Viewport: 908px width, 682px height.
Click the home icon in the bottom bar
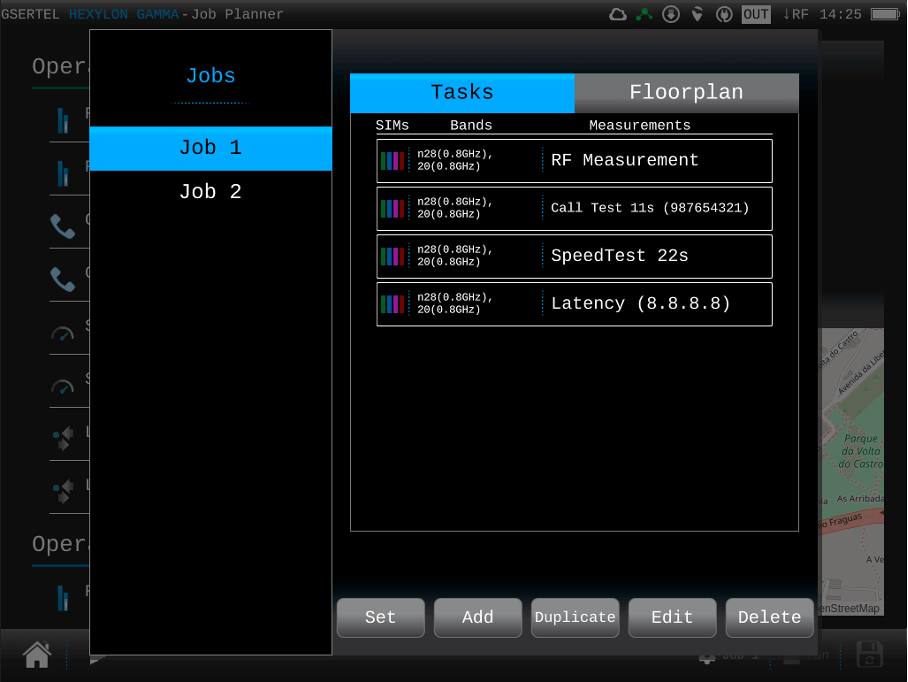(x=37, y=655)
